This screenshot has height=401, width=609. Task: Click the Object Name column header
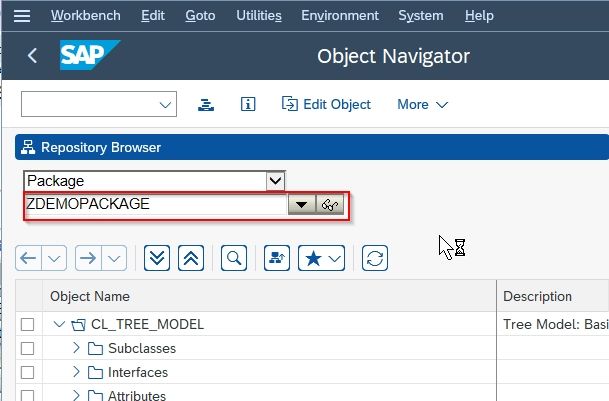(269, 296)
